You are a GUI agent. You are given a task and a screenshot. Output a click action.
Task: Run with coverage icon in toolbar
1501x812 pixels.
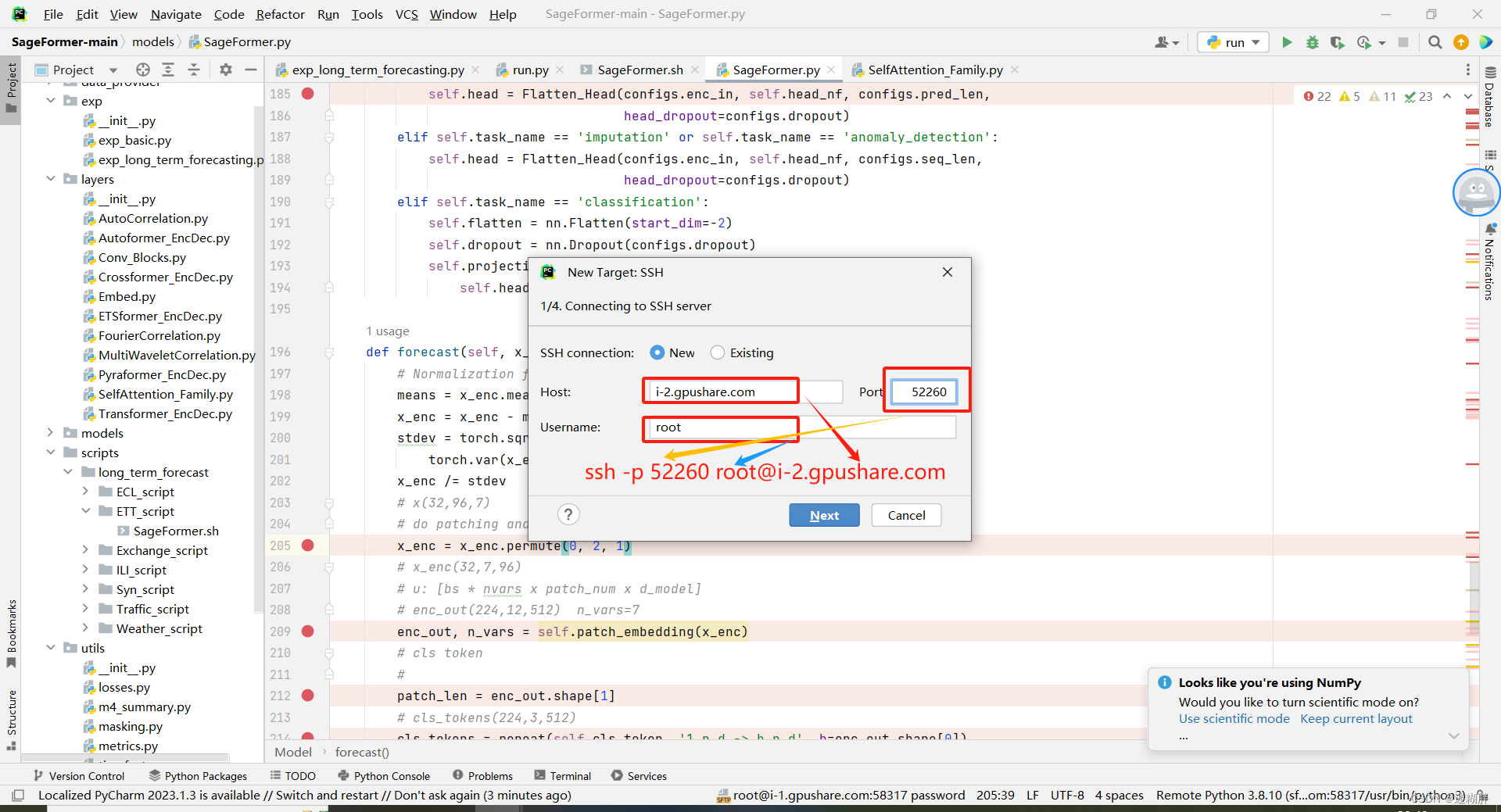(x=1337, y=42)
